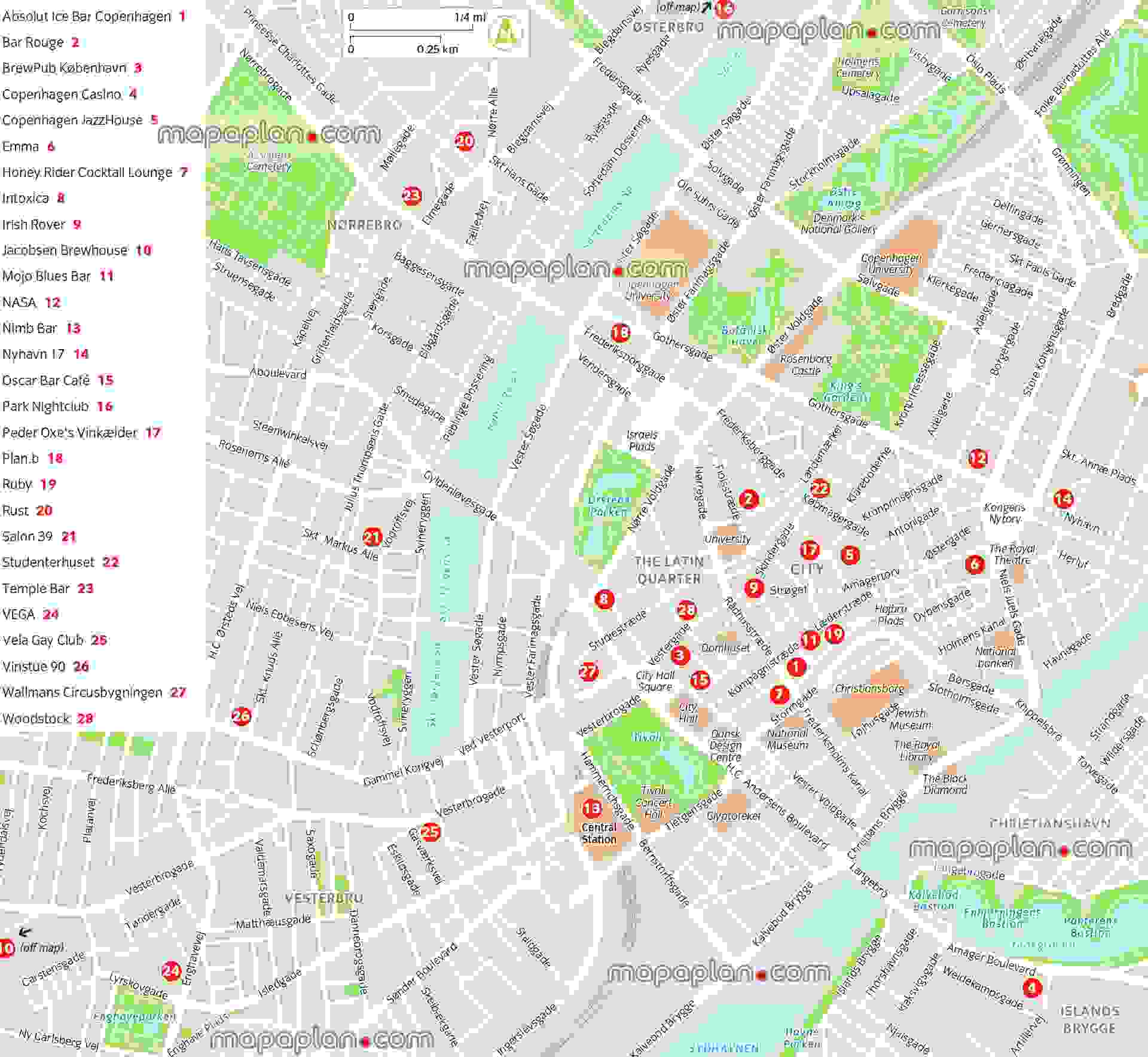Click the 'ISLANDS BRYGGE' district label

click(1089, 1019)
